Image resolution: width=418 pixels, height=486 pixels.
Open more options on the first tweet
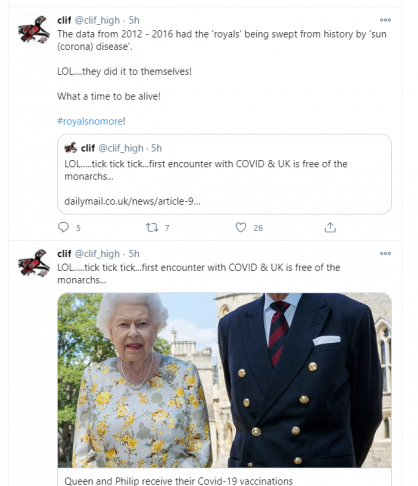point(385,20)
